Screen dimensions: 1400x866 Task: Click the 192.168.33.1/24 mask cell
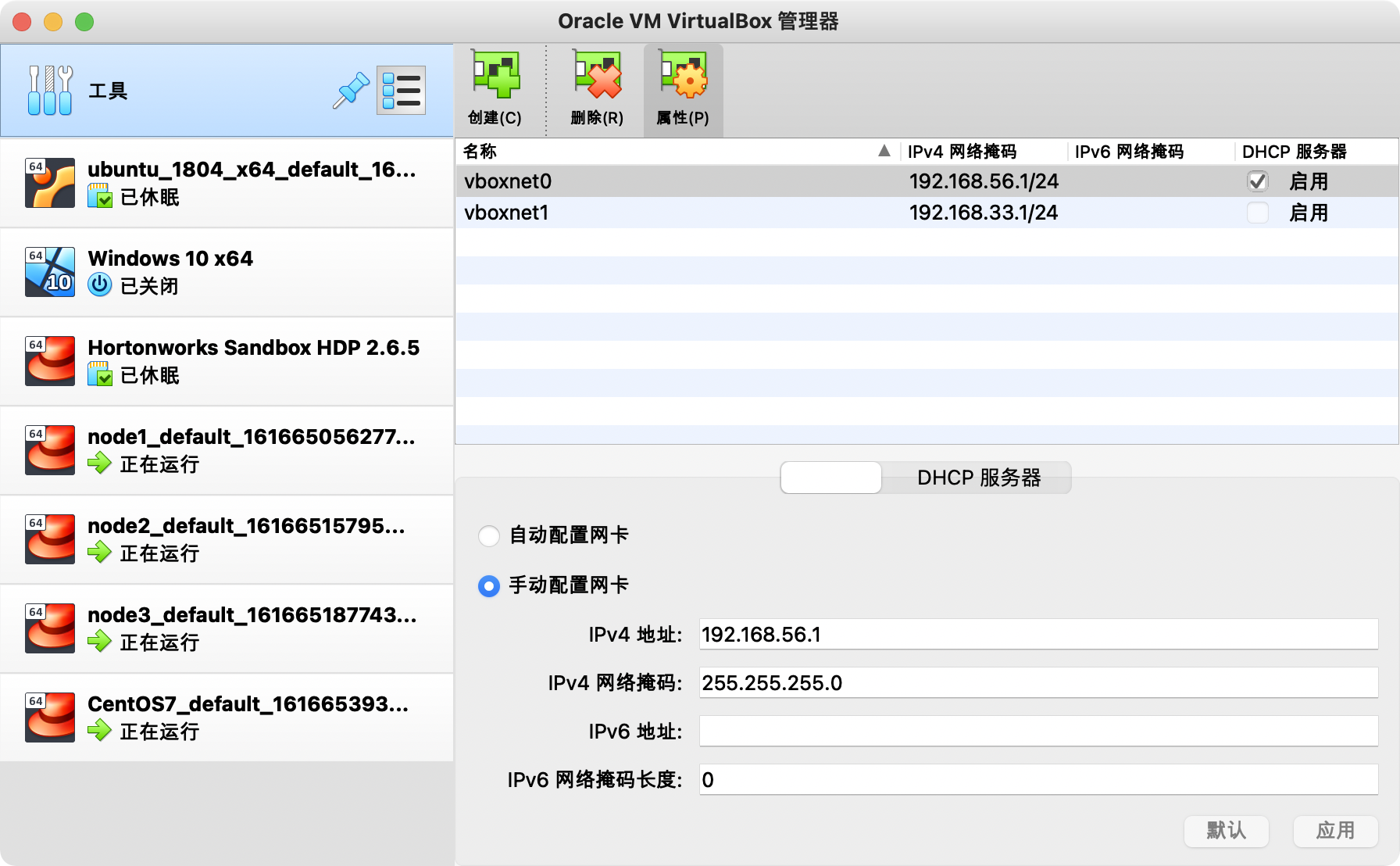tap(984, 213)
